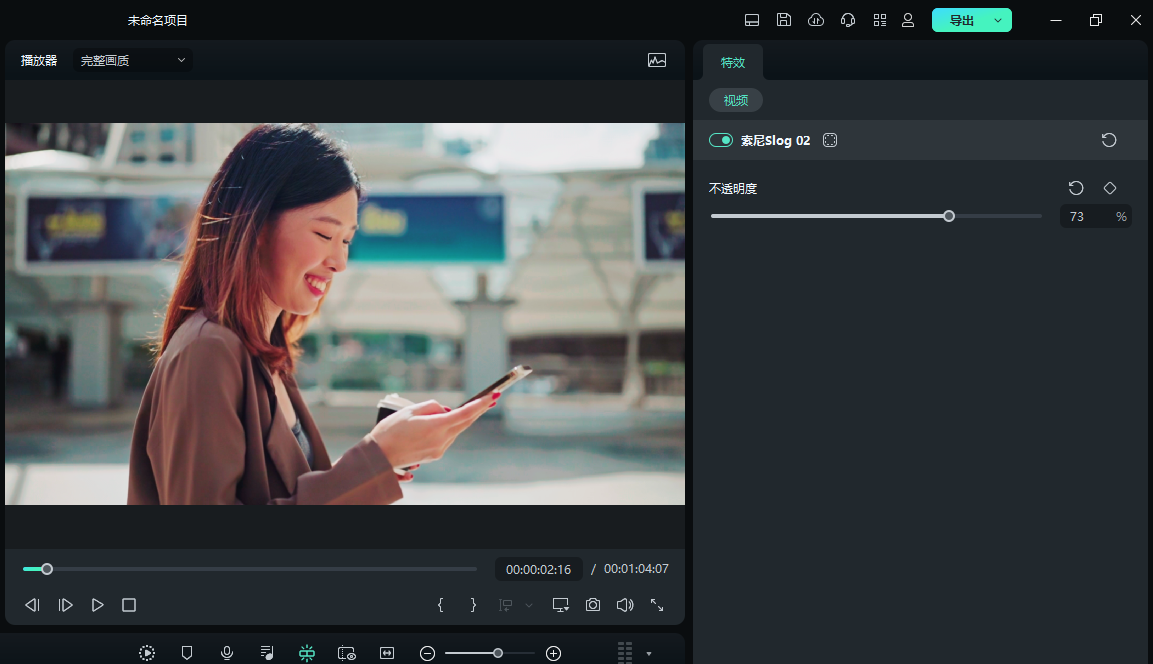1153x664 pixels.
Task: Click the 不透明度 keyframe diamond icon
Action: pyautogui.click(x=1109, y=188)
